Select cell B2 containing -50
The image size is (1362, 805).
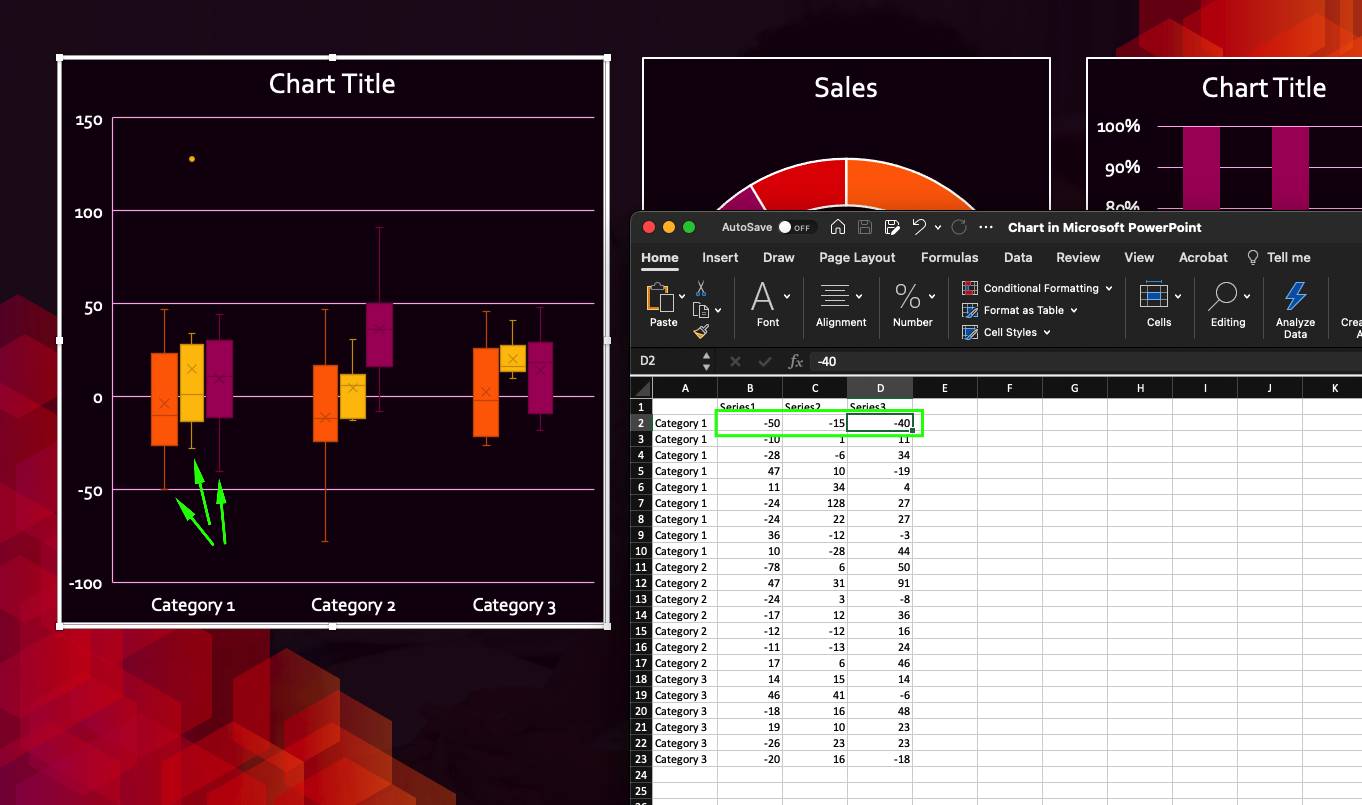coord(749,423)
